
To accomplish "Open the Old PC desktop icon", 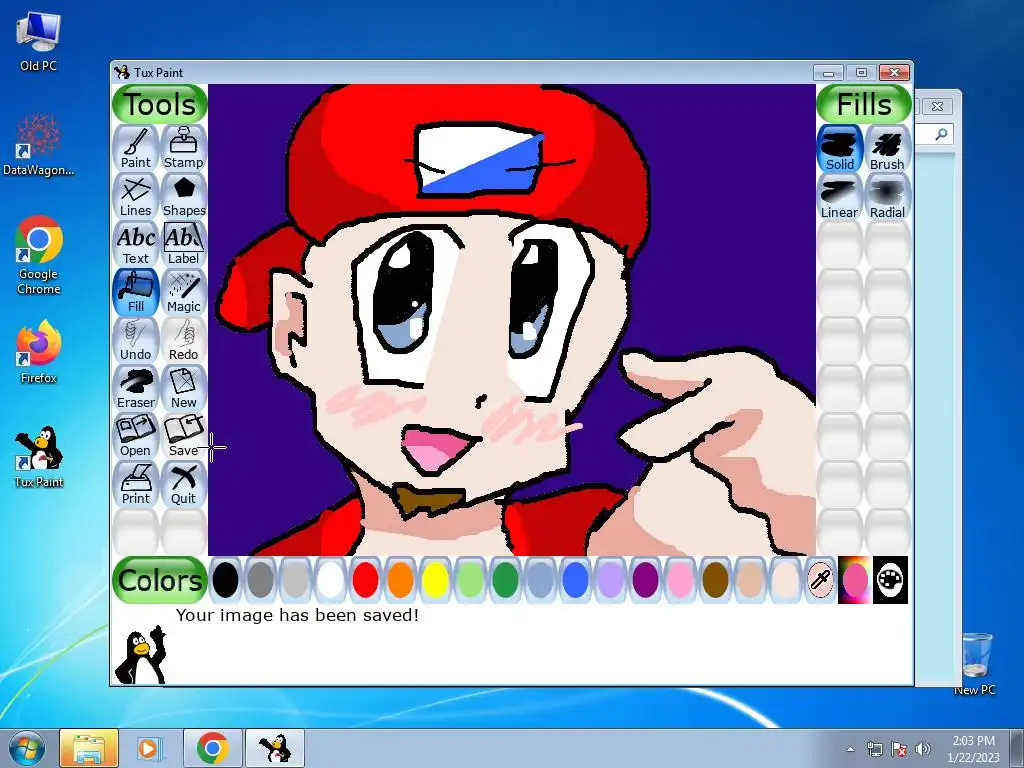I will (39, 42).
